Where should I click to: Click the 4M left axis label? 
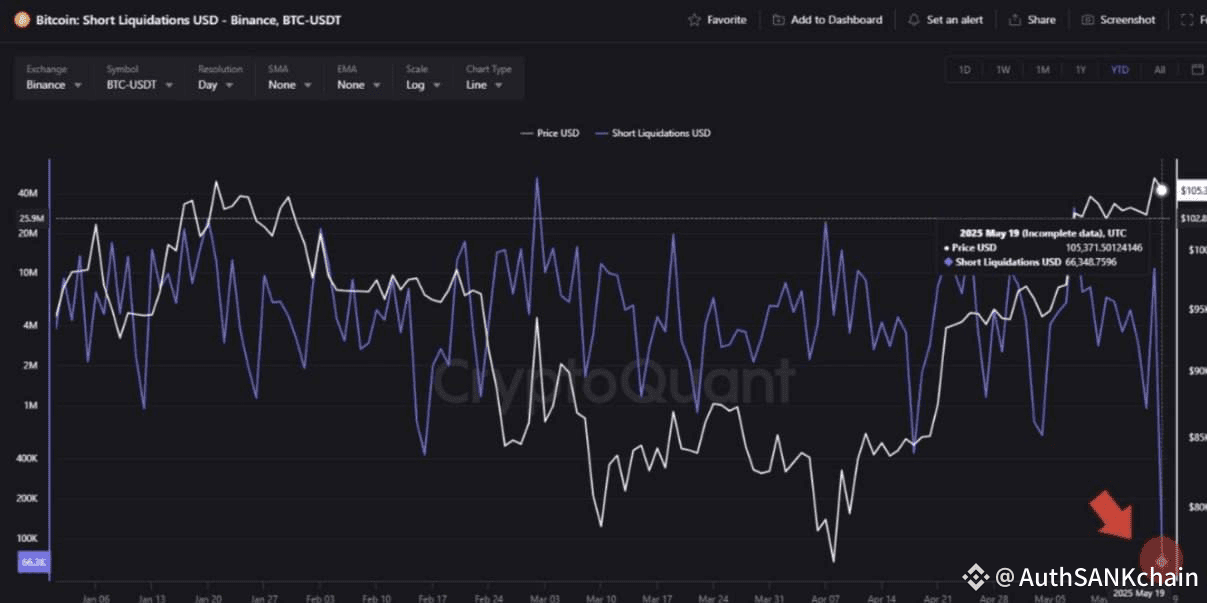(x=31, y=325)
